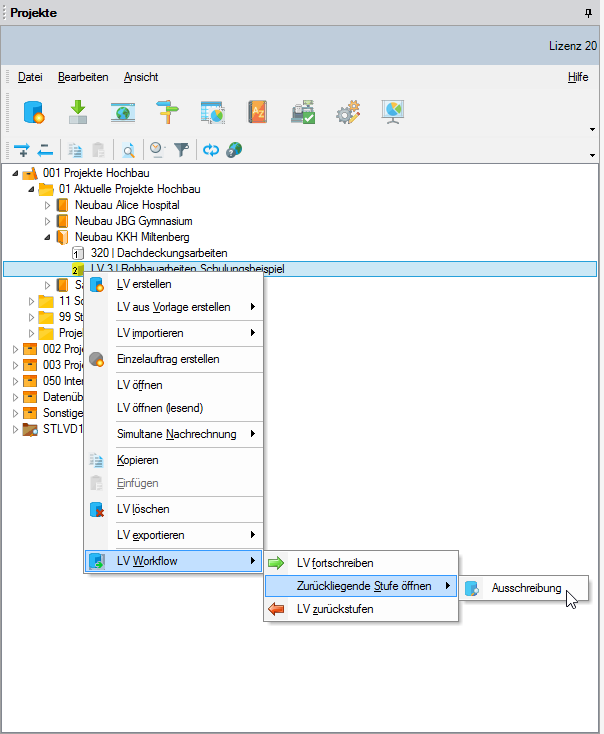This screenshot has width=604, height=734.
Task: Open LV exportieren submenu
Action: pyautogui.click(x=174, y=535)
